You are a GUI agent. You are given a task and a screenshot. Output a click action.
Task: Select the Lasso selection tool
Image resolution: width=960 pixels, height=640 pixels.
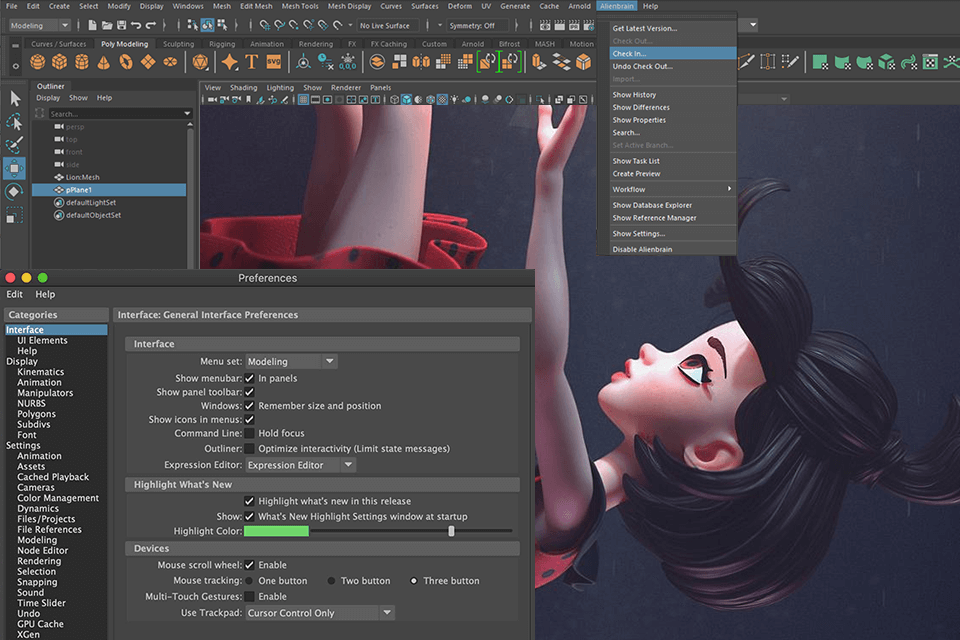click(14, 121)
